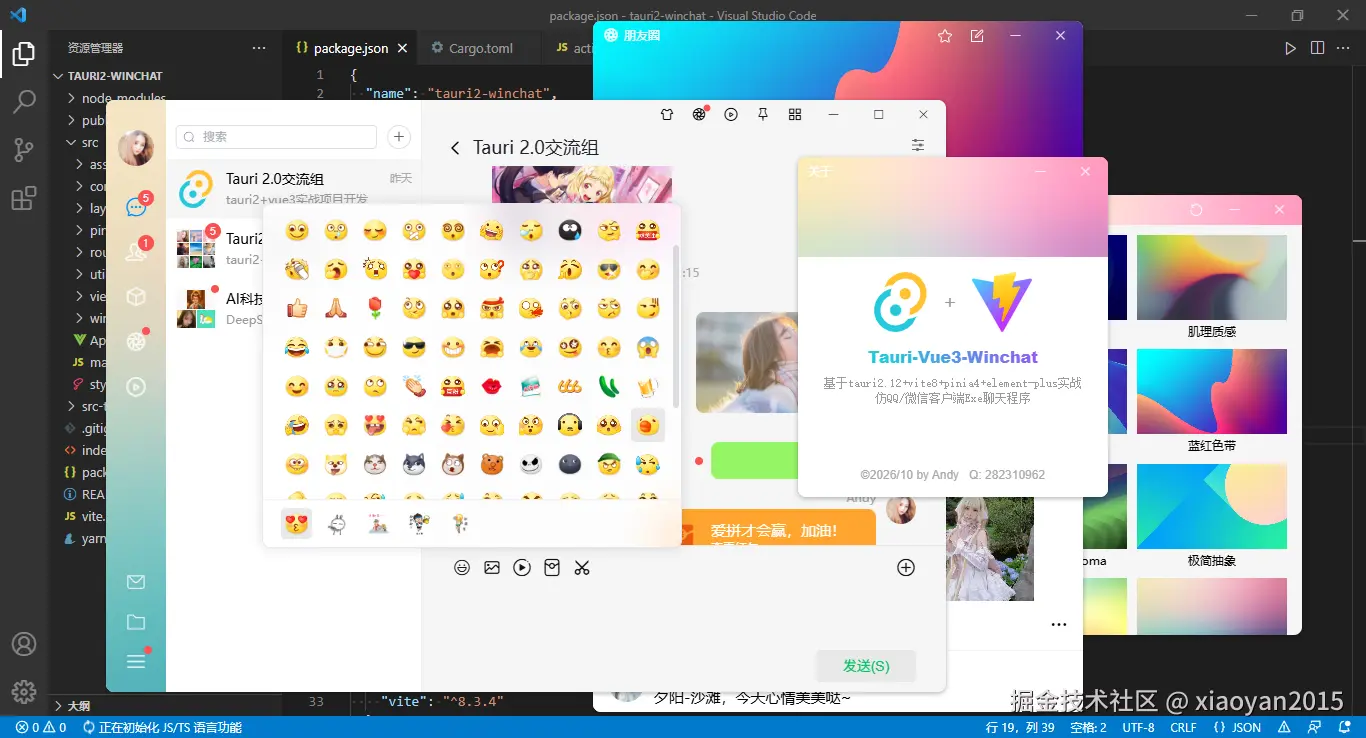The image size is (1366, 738).
Task: Switch to the package.json editor tab
Action: tap(351, 48)
